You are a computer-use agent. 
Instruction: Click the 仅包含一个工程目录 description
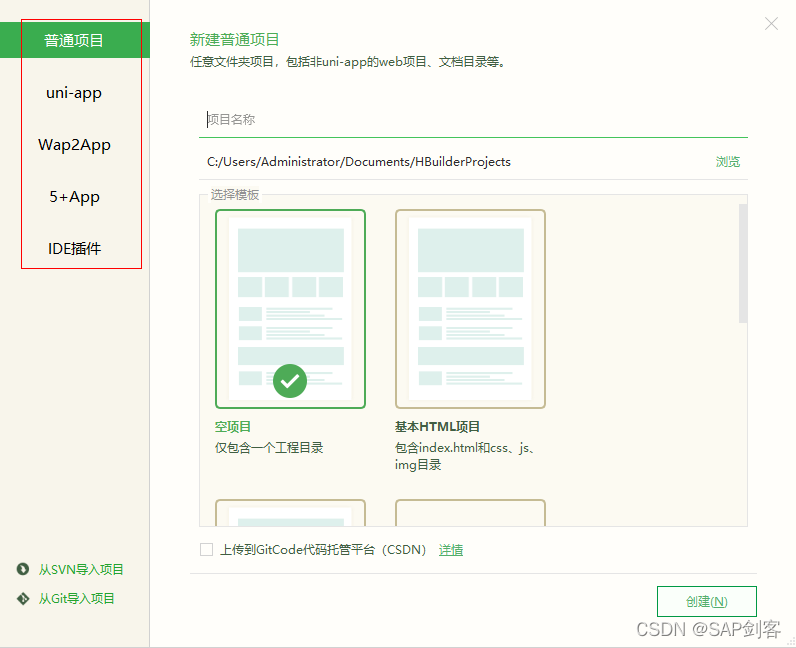pyautogui.click(x=269, y=447)
